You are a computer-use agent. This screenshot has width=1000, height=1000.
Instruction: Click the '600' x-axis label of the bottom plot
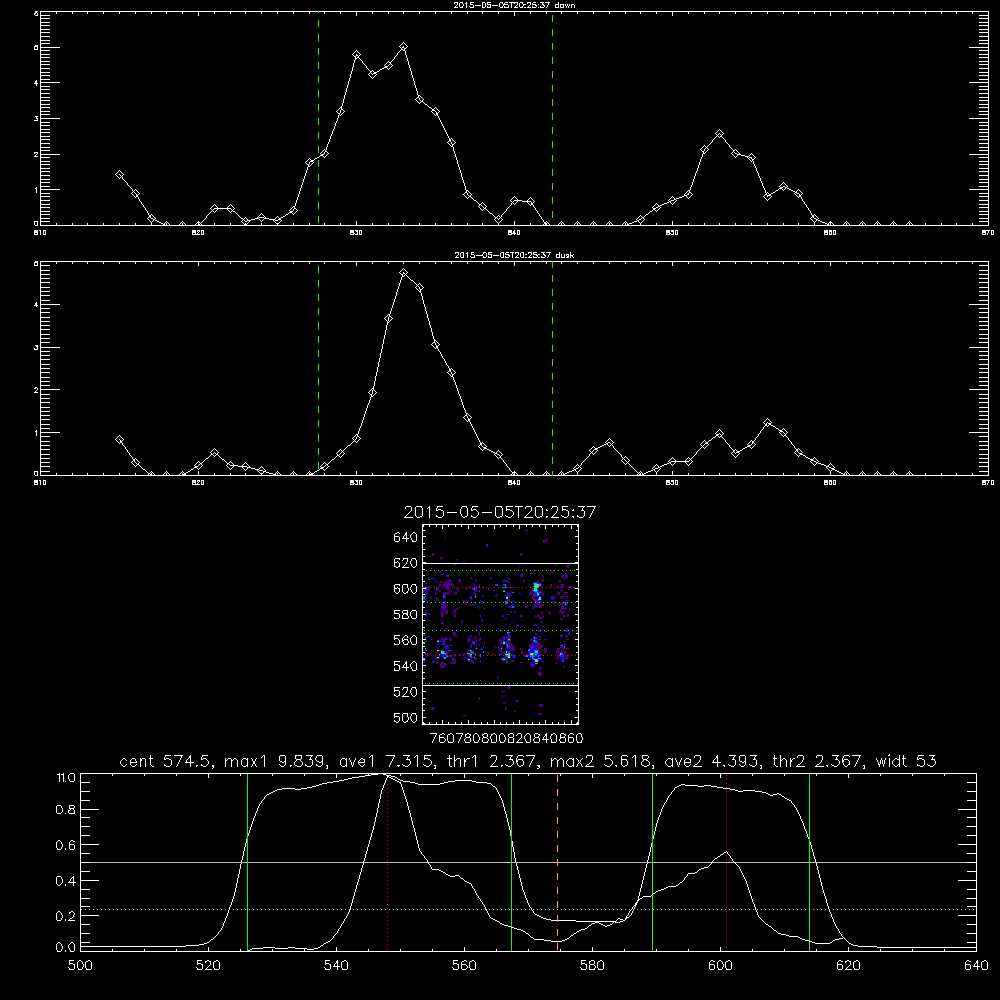pyautogui.click(x=720, y=966)
